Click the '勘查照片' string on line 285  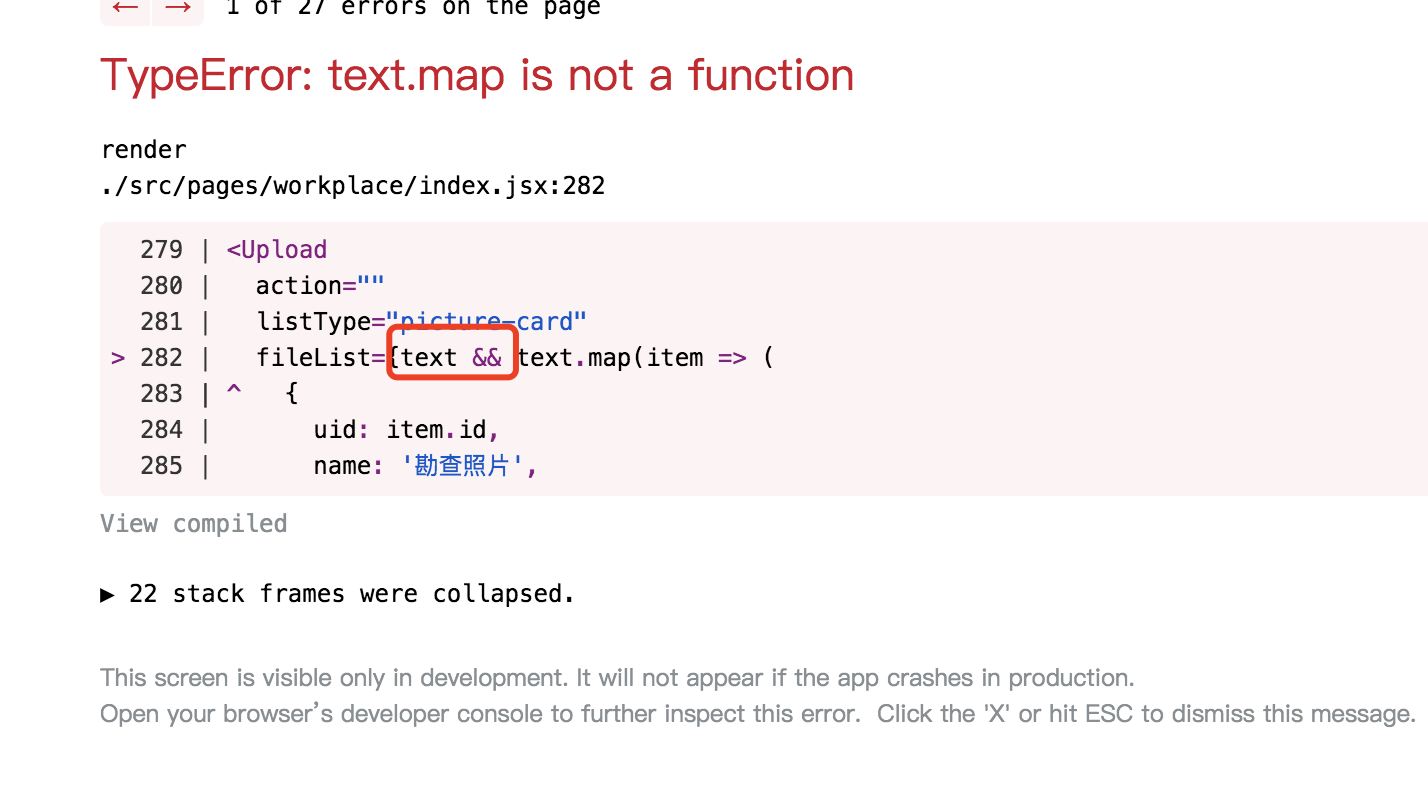pos(463,465)
